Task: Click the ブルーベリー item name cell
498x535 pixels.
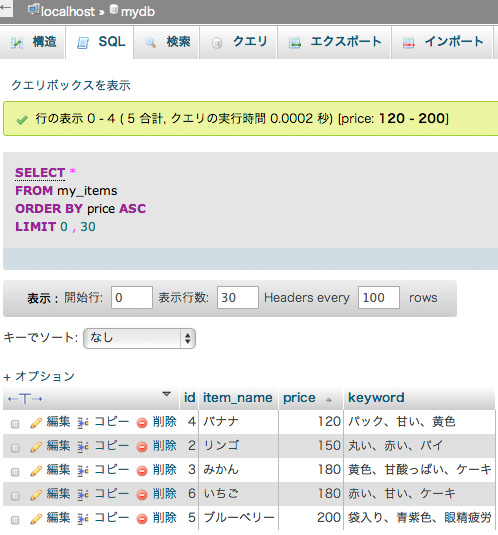Action: click(238, 518)
